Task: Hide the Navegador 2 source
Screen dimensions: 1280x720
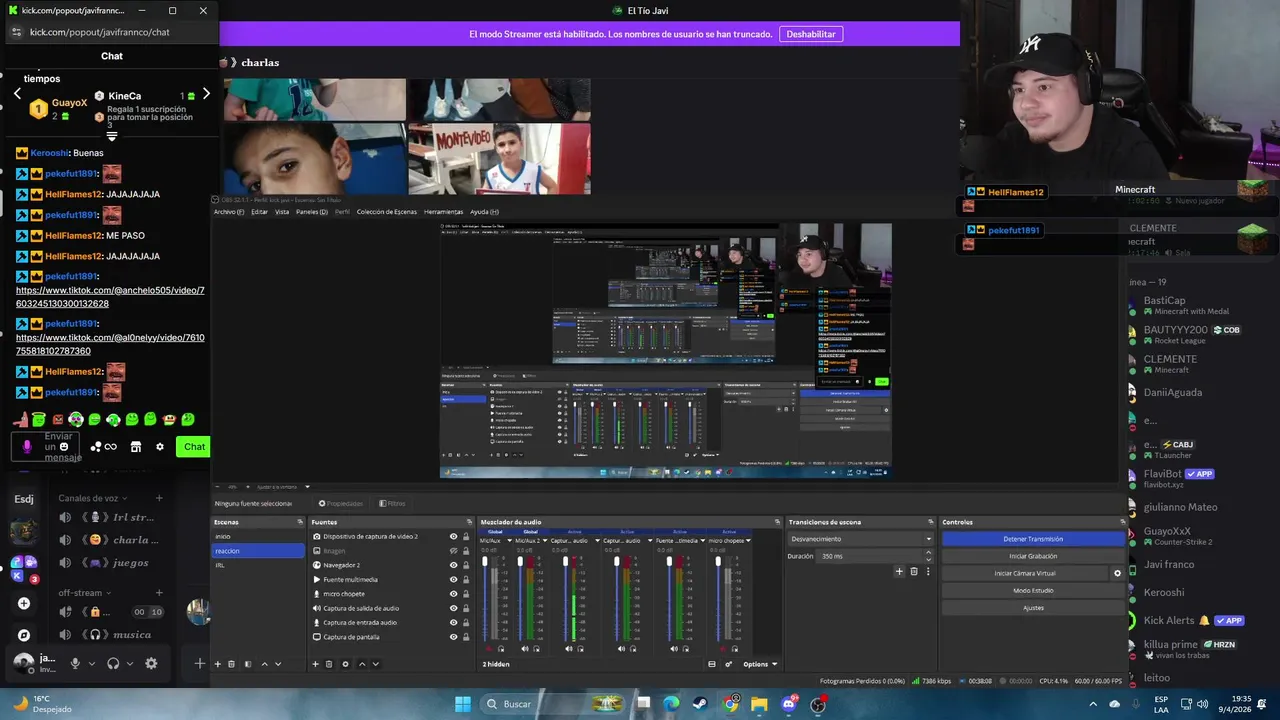Action: click(453, 565)
